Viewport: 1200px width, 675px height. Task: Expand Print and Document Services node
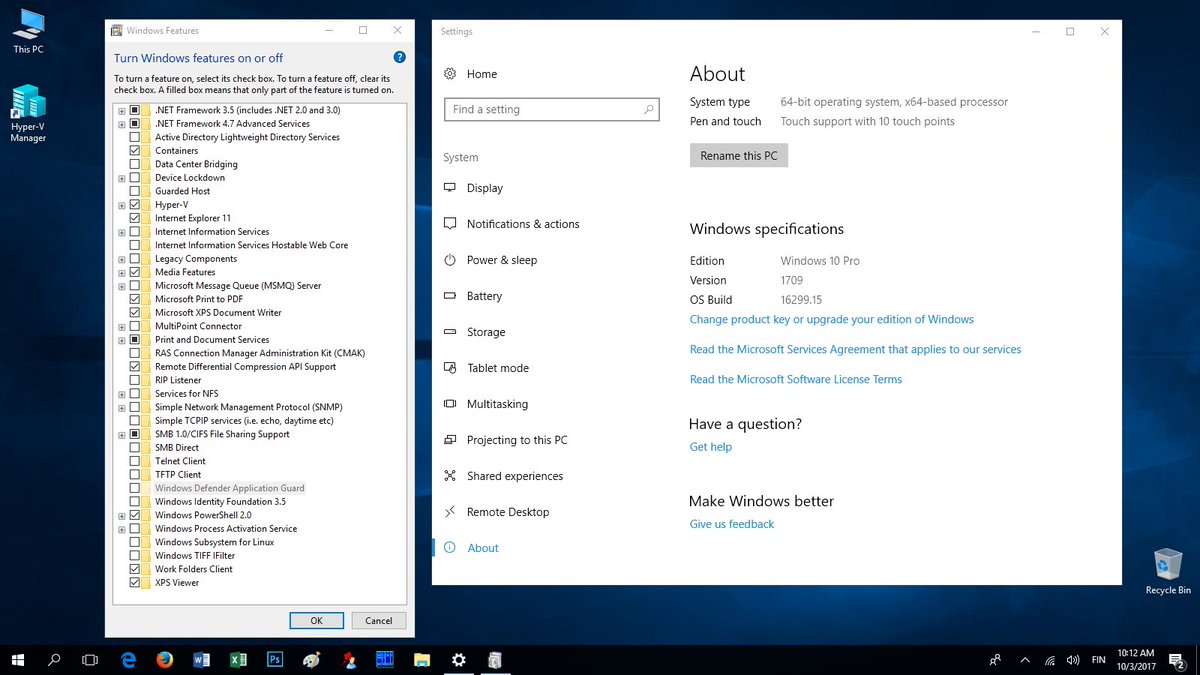point(122,340)
